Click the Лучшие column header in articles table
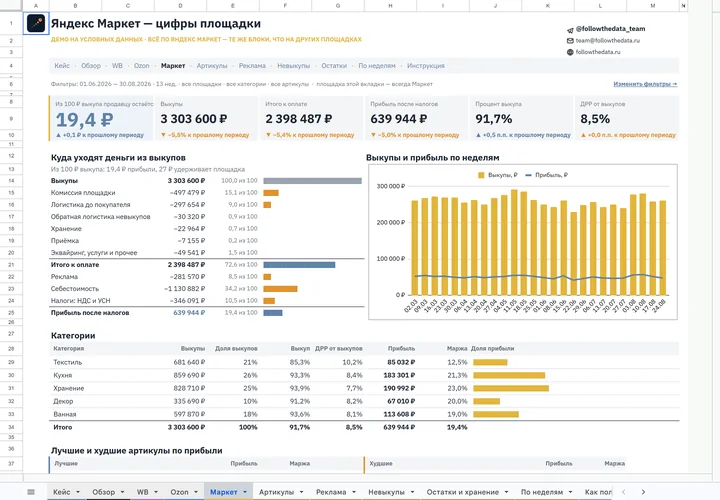Image resolution: width=720 pixels, height=500 pixels. 66,464
